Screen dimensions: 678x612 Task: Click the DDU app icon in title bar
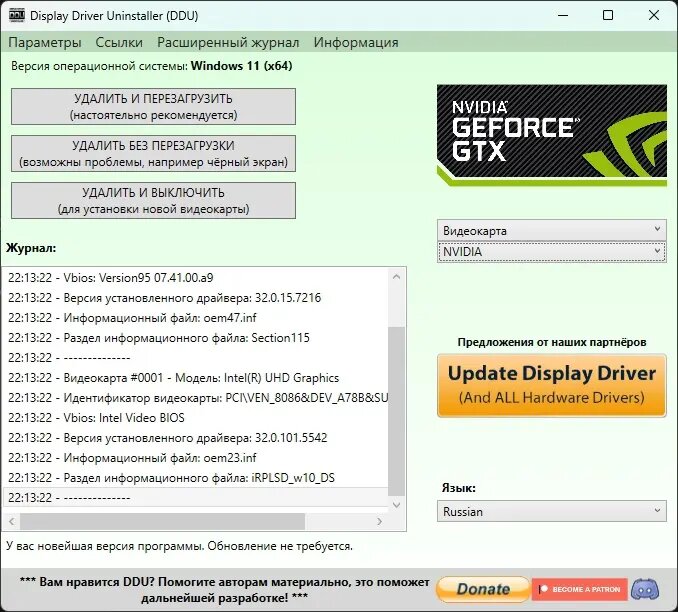pos(16,15)
